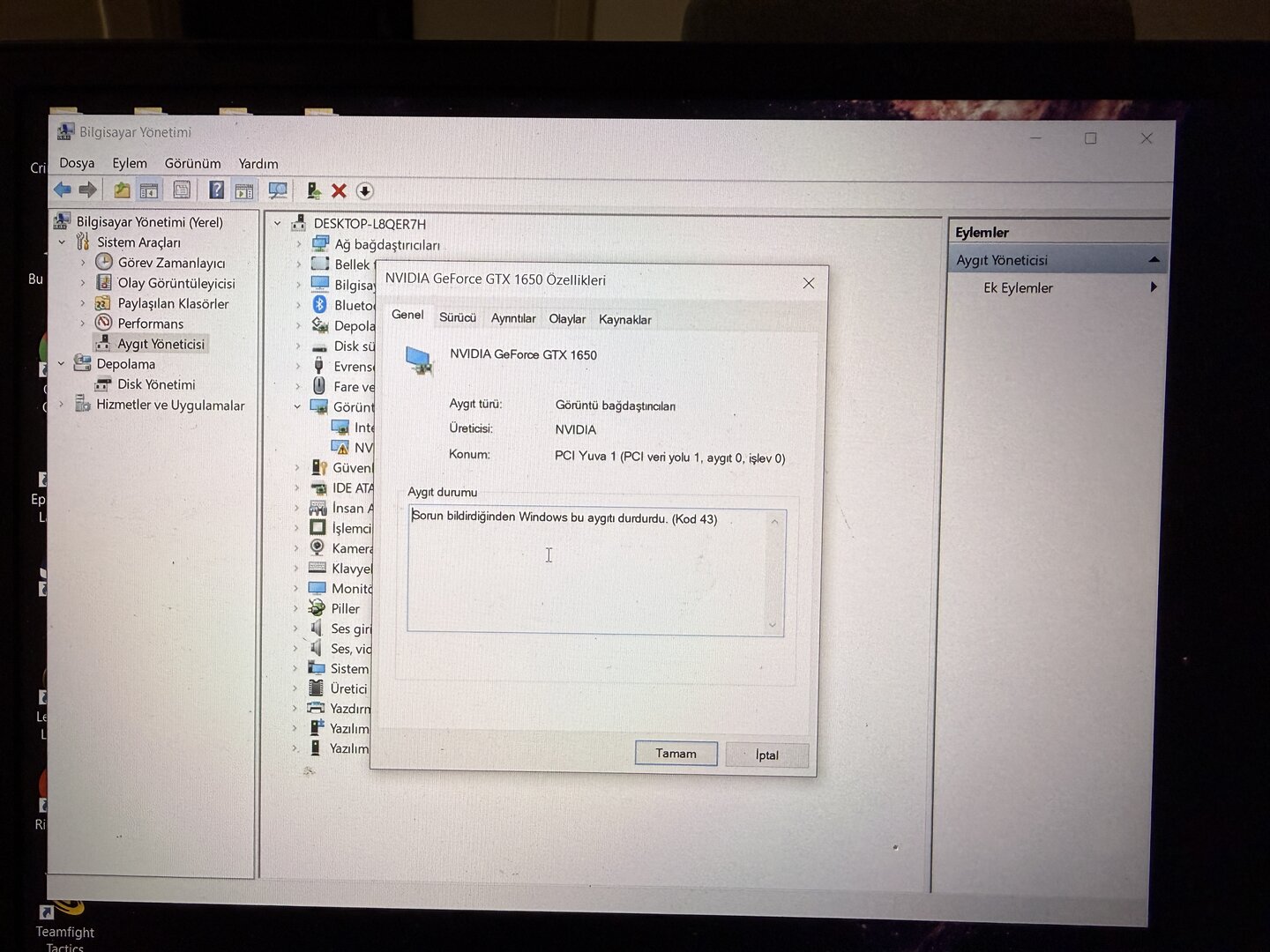Click the İptal button
1270x952 pixels.
766,755
